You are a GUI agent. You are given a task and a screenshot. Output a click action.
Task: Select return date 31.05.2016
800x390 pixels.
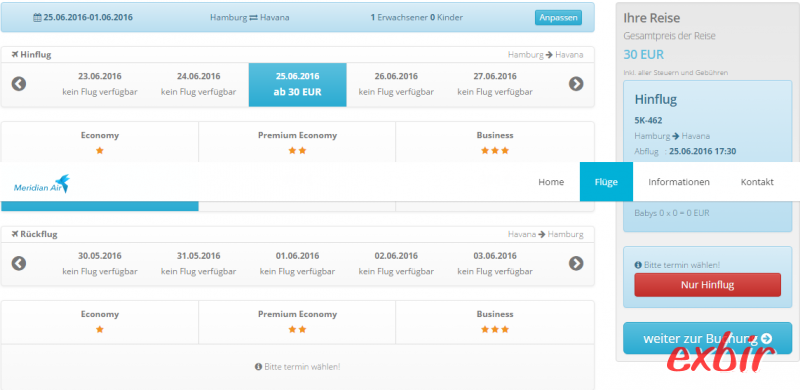[199, 263]
